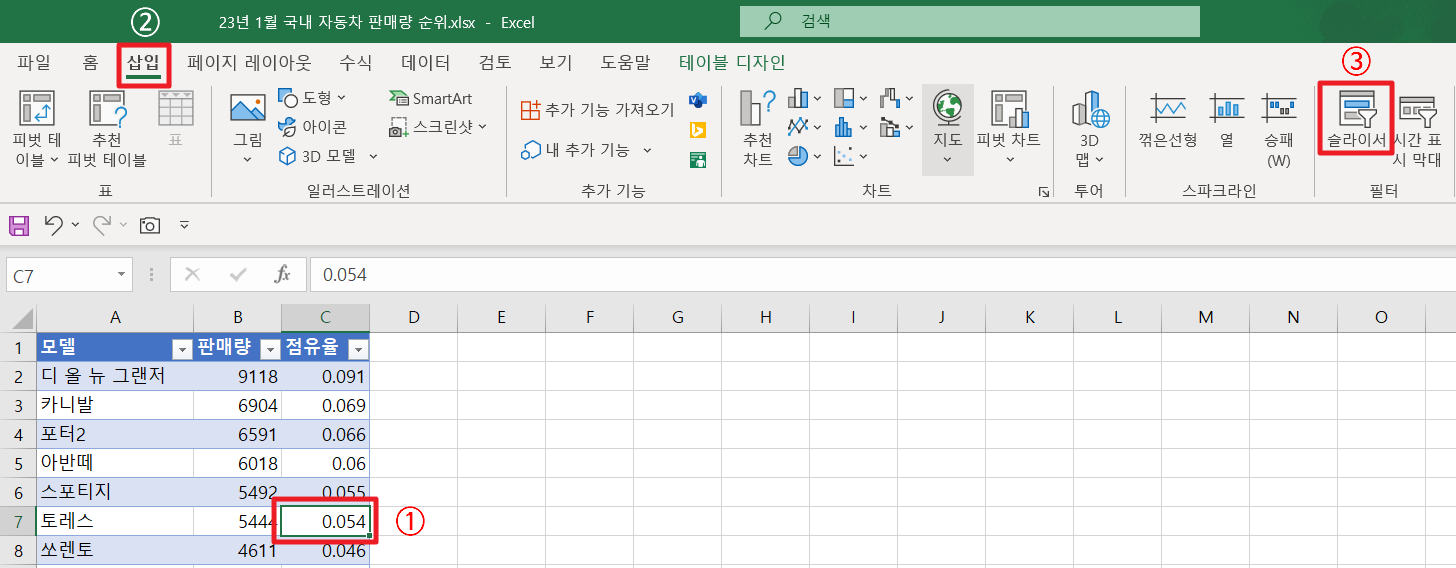
Task: Switch to the View (보기) tab
Action: pos(556,63)
